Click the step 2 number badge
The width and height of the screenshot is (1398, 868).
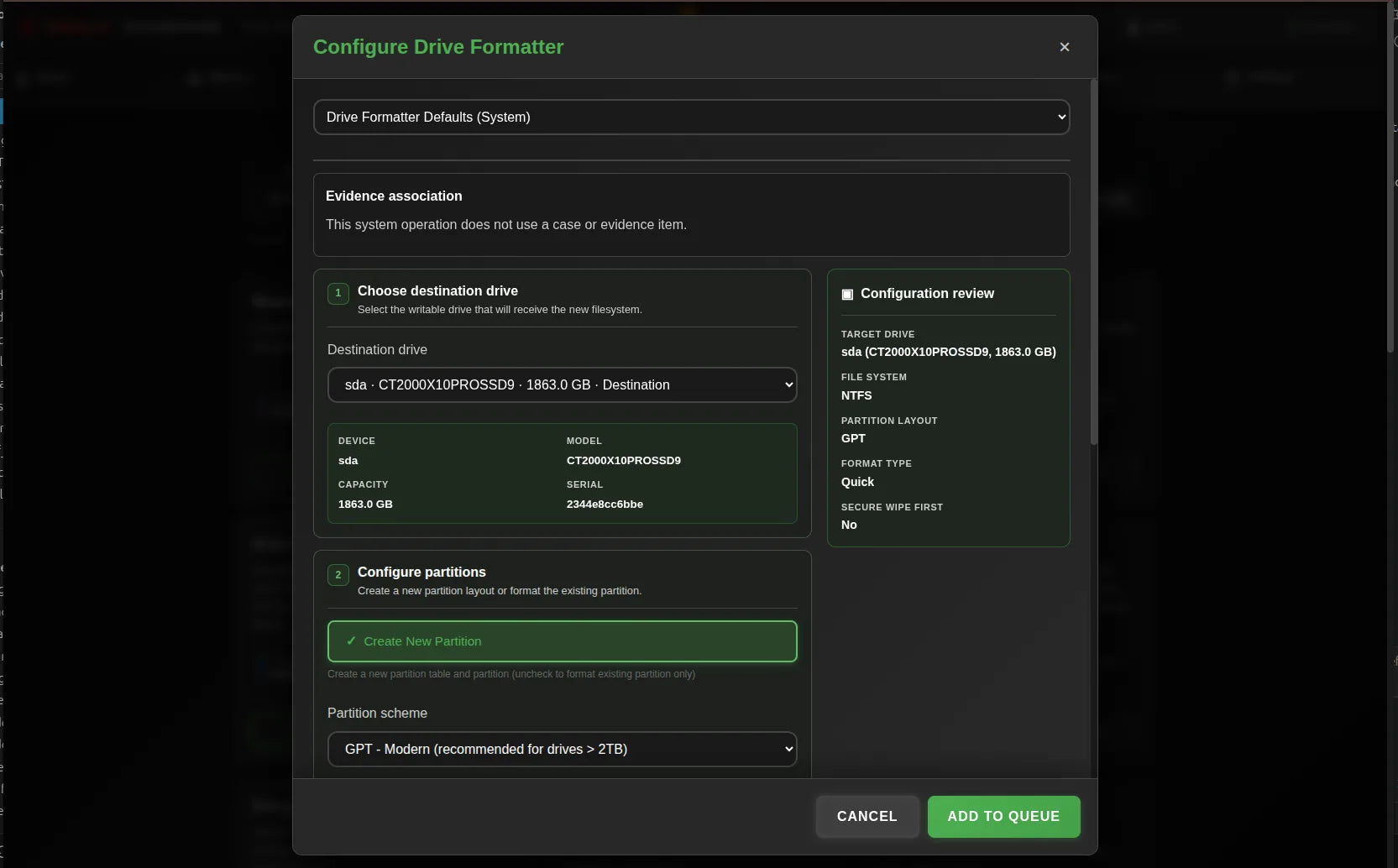338,574
